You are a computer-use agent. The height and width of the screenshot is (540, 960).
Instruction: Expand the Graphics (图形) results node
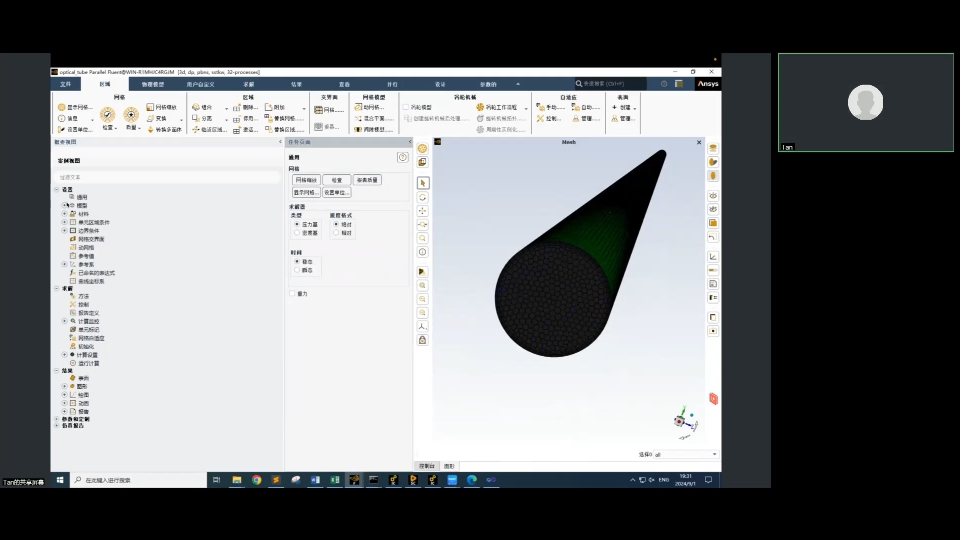(x=64, y=386)
